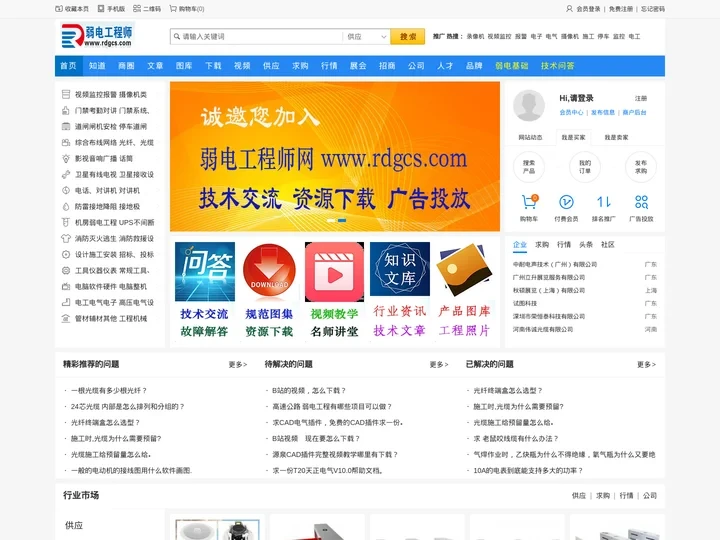Open the 供应 search type dropdown
This screenshot has height=540, width=720.
366,36
